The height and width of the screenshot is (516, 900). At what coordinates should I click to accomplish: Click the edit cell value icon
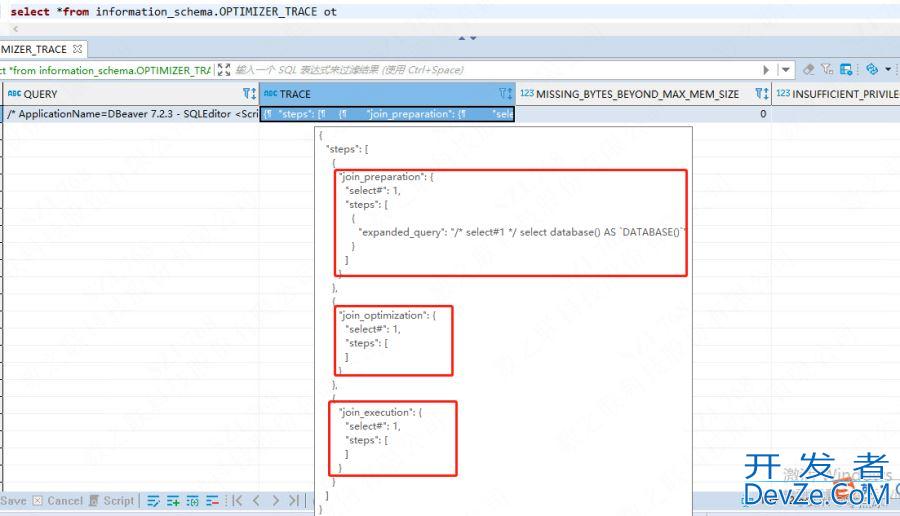click(x=153, y=501)
